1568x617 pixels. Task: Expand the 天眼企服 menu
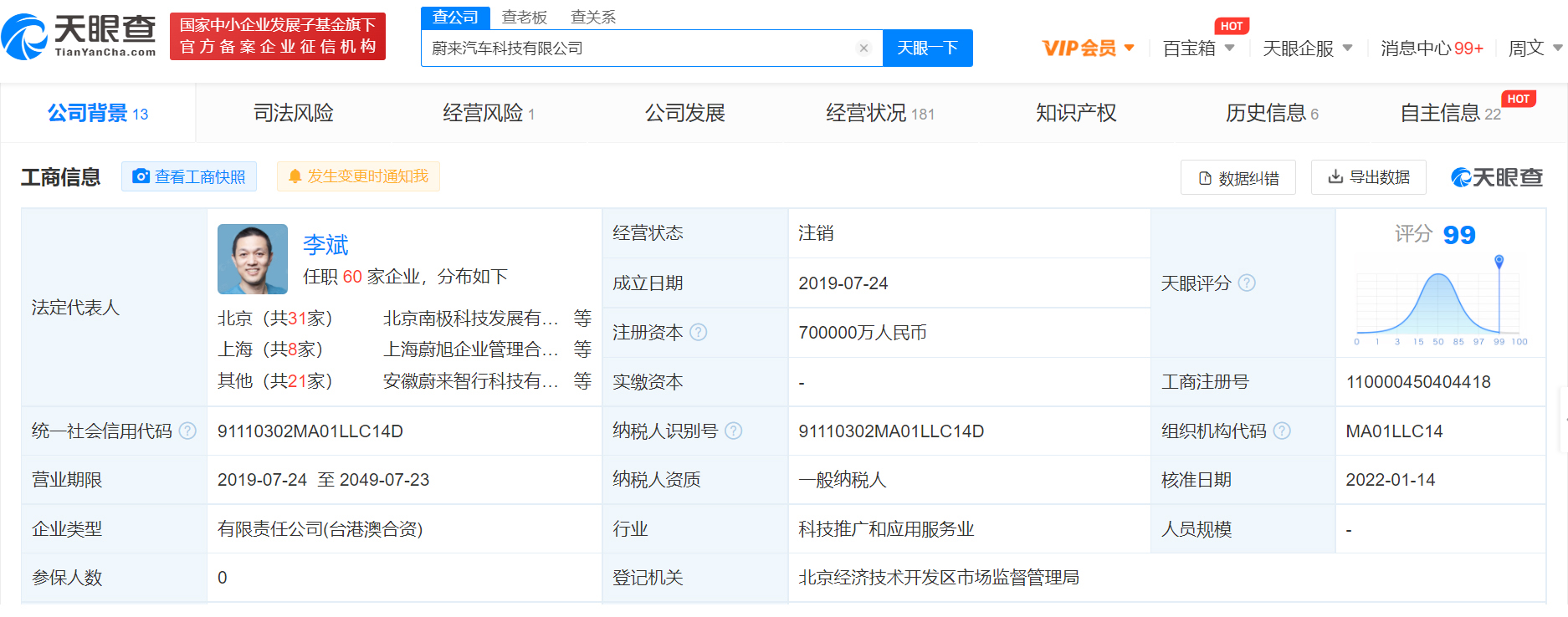coord(1307,48)
